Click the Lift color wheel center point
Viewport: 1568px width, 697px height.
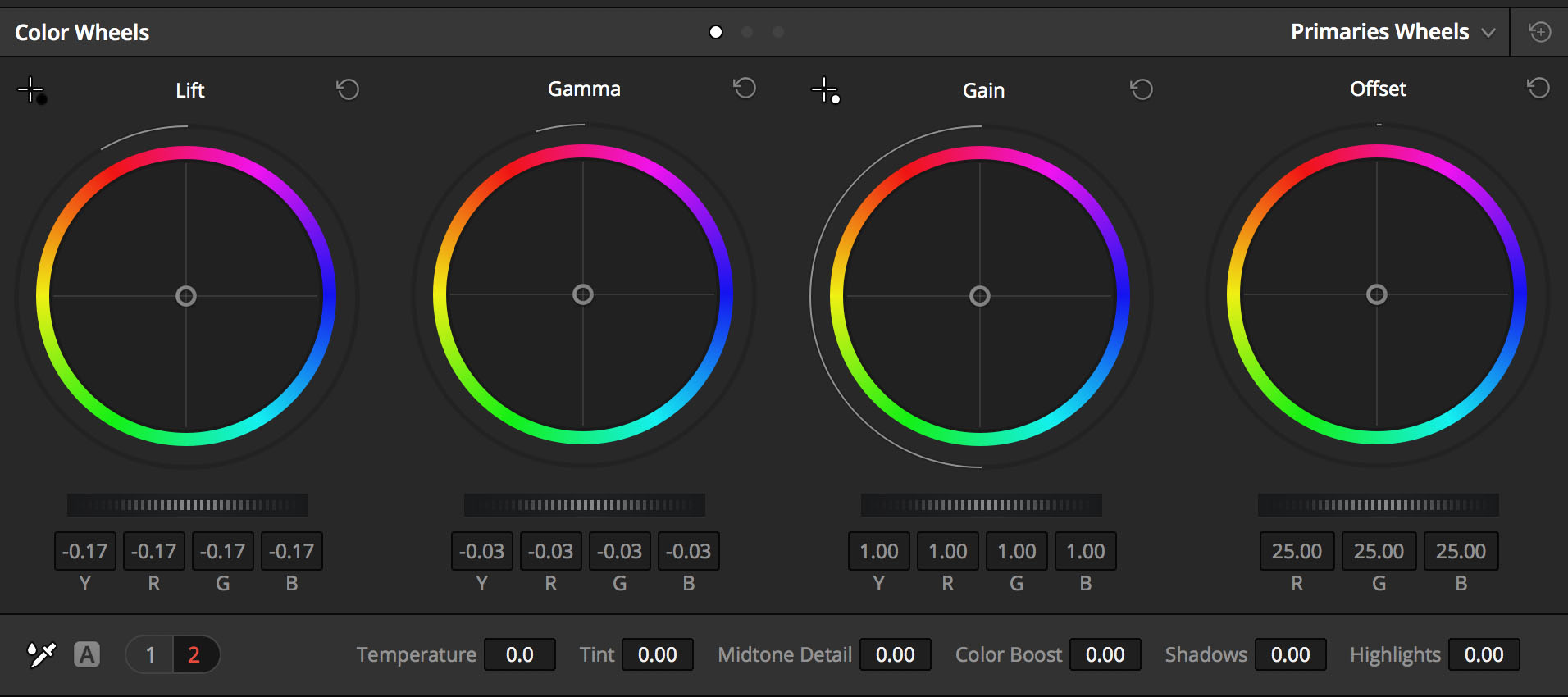coord(186,296)
